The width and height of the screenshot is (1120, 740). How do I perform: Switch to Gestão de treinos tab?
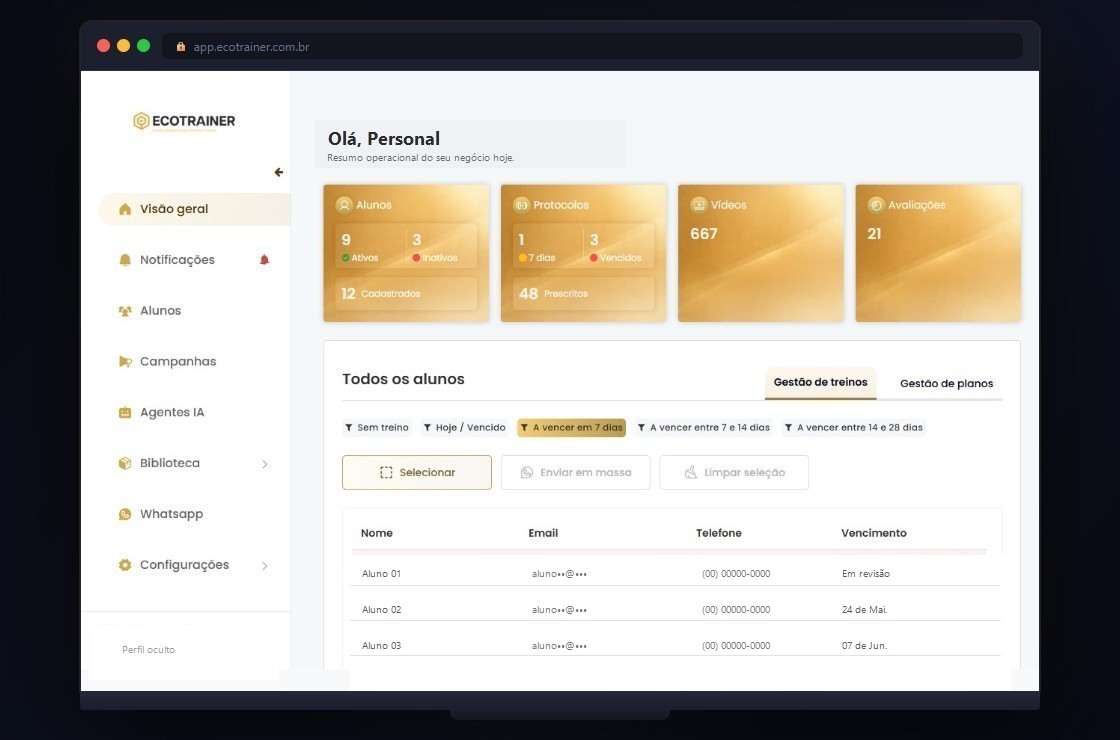tap(821, 383)
